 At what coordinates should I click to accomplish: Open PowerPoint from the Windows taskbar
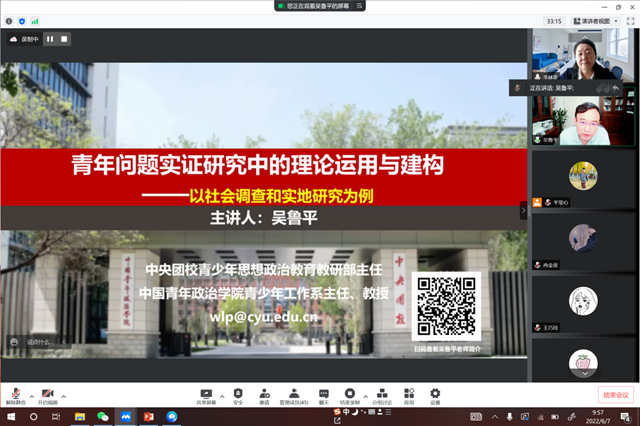tap(149, 416)
